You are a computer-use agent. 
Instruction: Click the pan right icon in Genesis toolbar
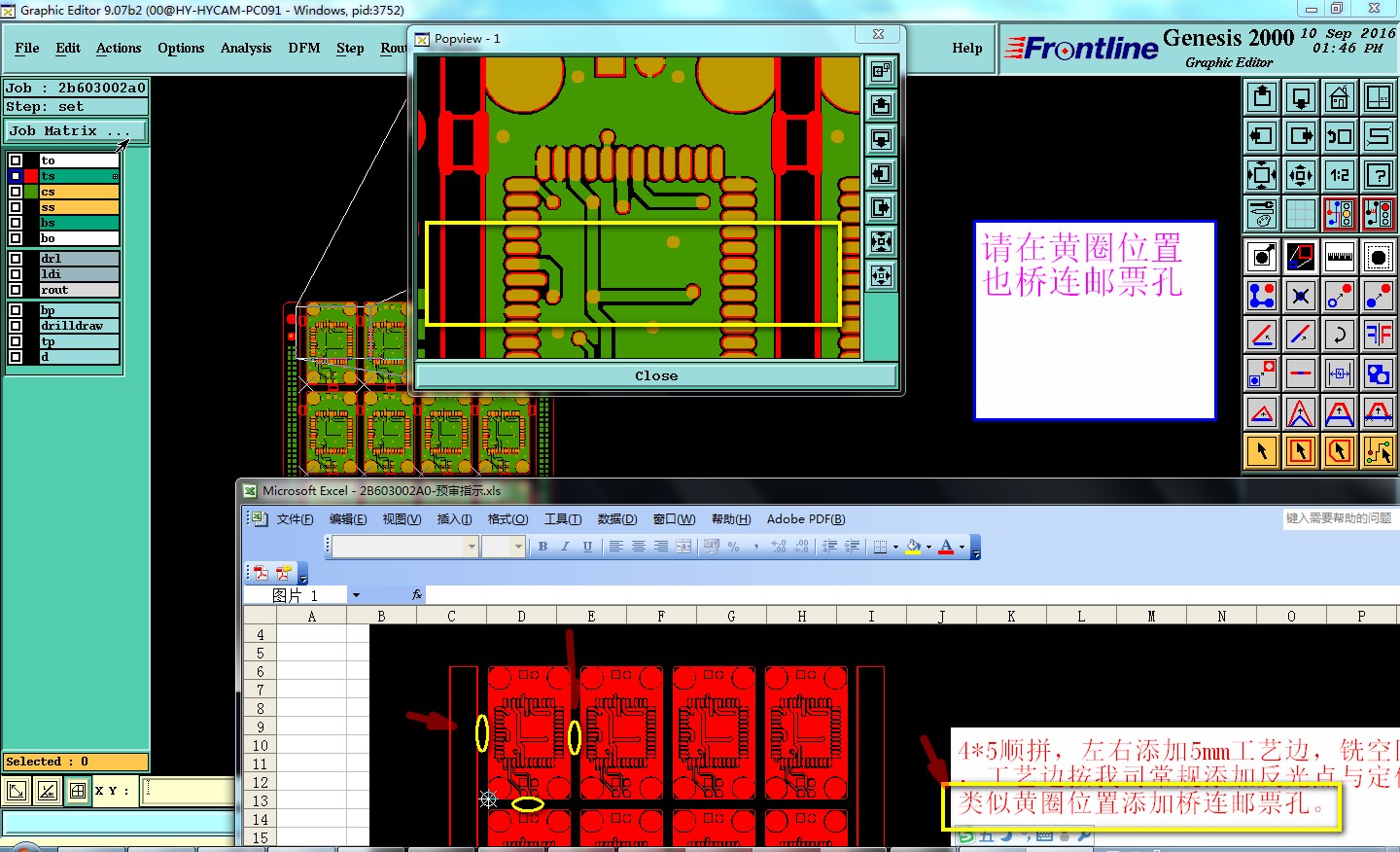(x=1301, y=136)
